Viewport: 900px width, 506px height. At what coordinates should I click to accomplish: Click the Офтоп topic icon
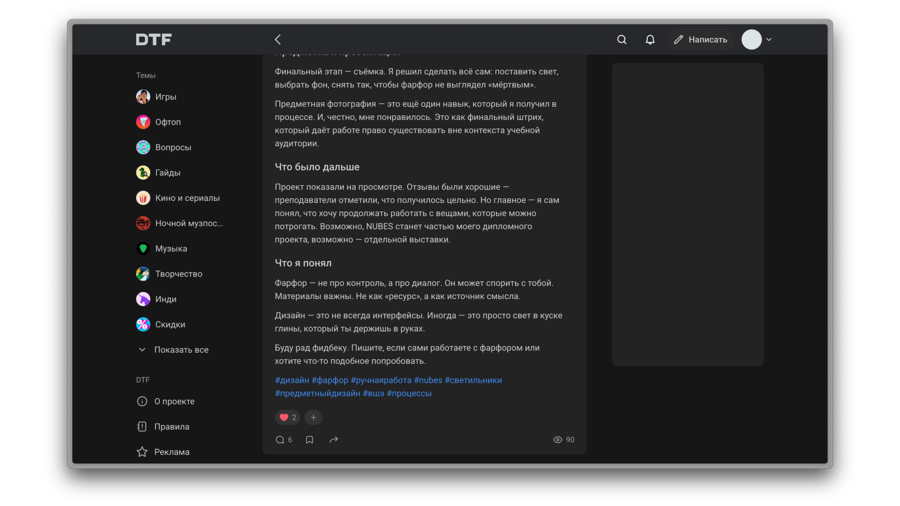[x=143, y=122]
